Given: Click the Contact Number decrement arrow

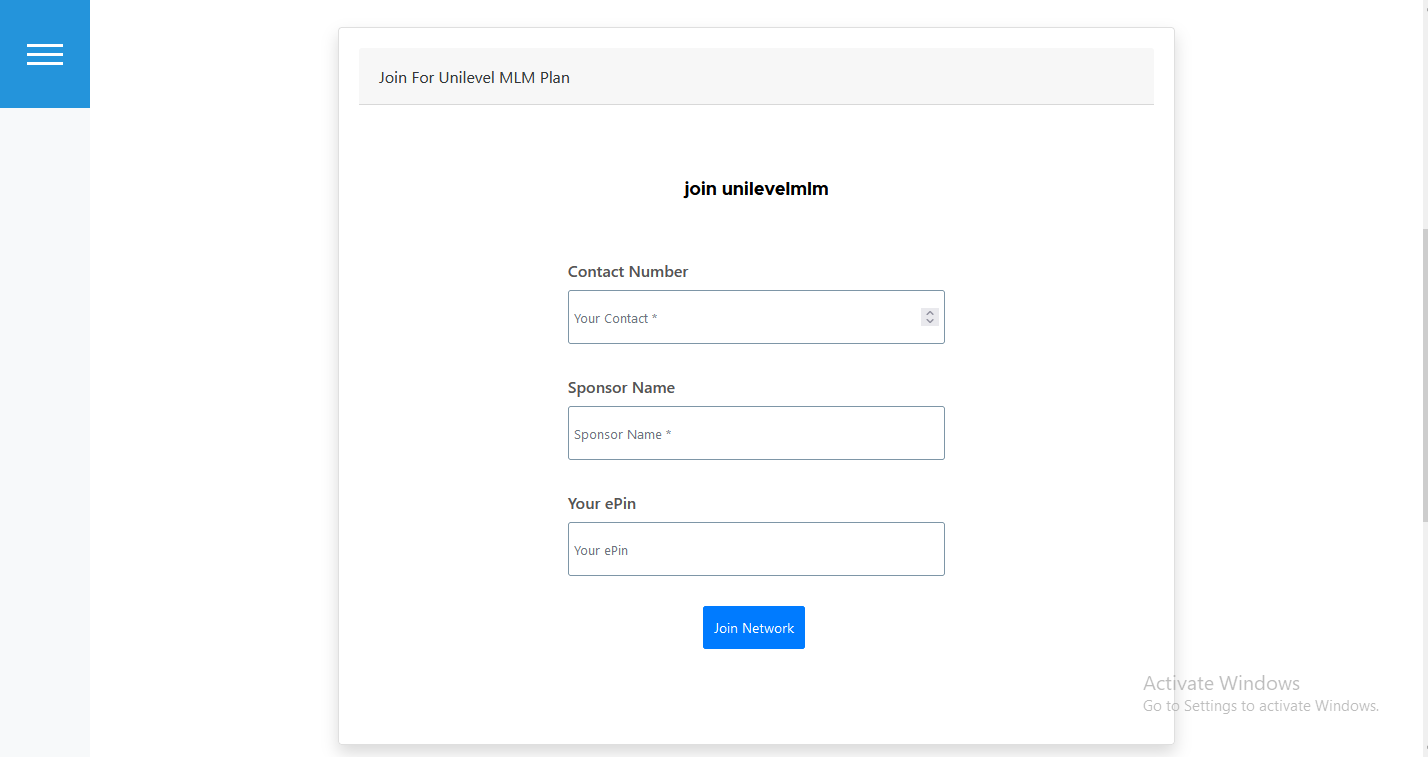Looking at the screenshot, I should (x=930, y=321).
